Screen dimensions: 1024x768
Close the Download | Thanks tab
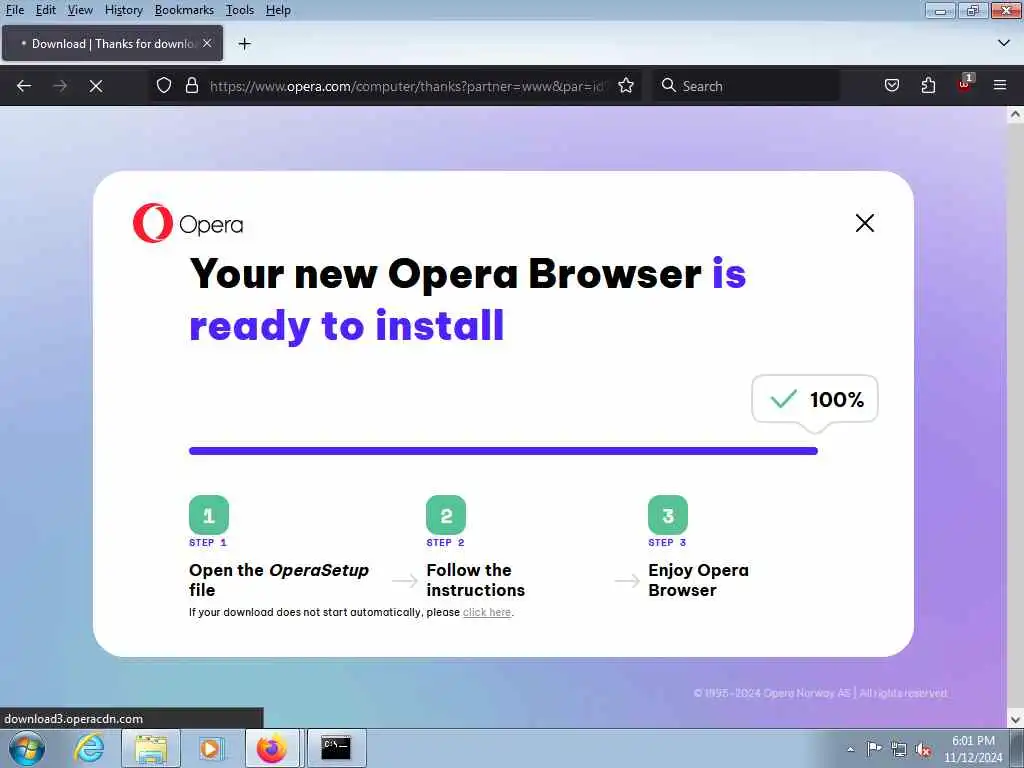207,43
